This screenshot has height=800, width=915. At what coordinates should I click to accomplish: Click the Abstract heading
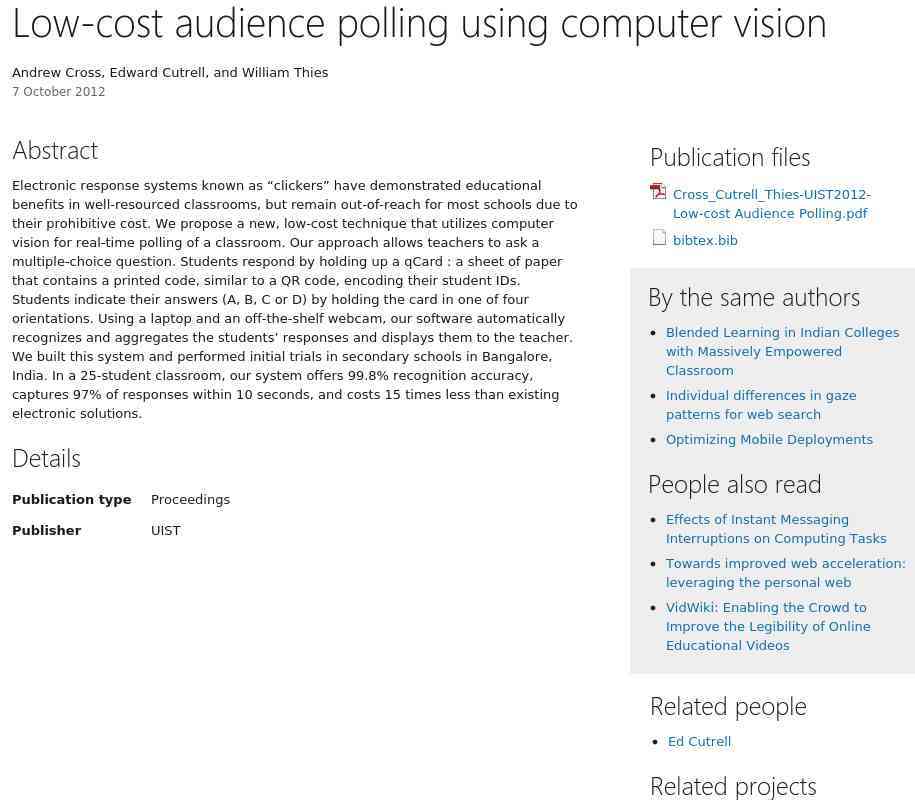(55, 151)
